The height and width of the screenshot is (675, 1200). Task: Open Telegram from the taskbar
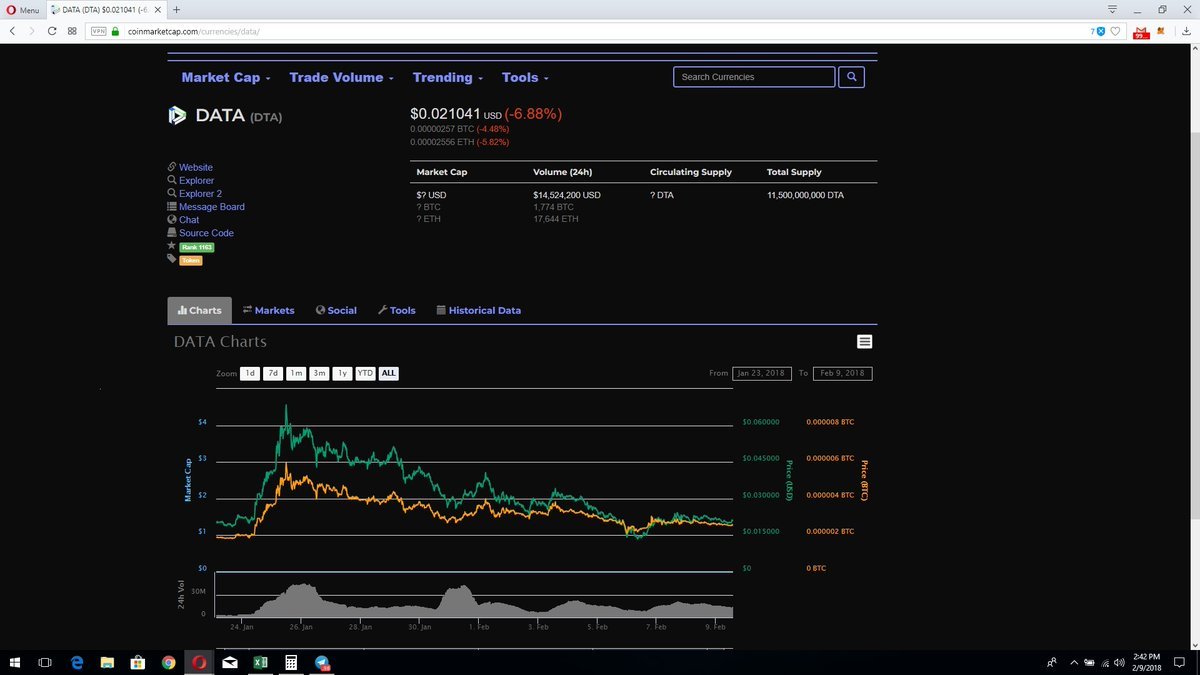tap(322, 662)
